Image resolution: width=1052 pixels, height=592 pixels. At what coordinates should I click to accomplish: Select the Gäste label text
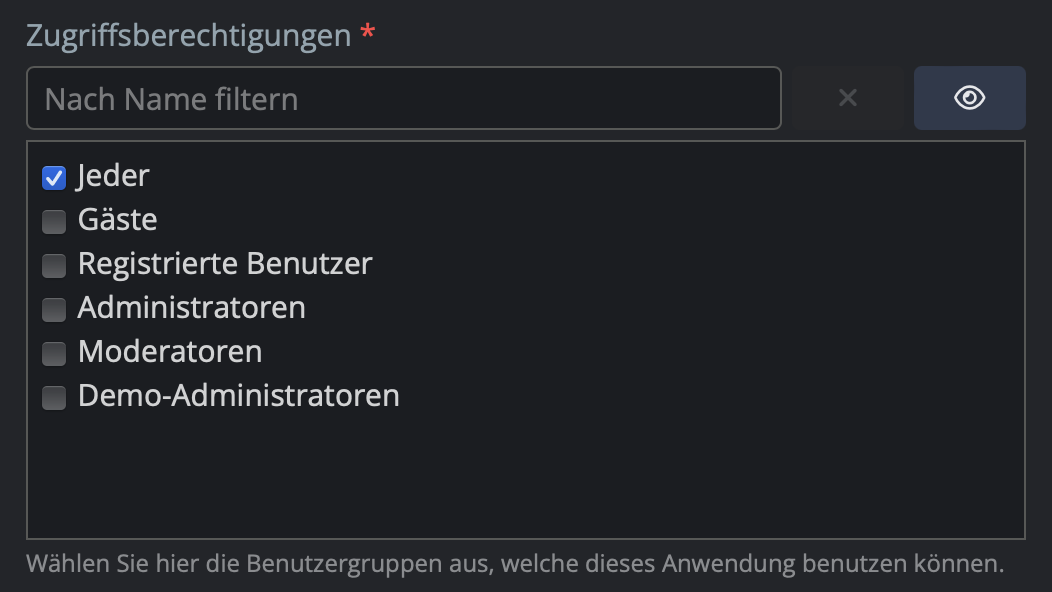point(117,220)
